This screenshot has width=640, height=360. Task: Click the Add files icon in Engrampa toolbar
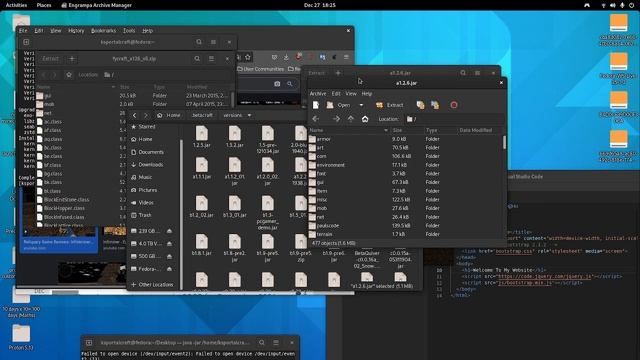[x=420, y=105]
